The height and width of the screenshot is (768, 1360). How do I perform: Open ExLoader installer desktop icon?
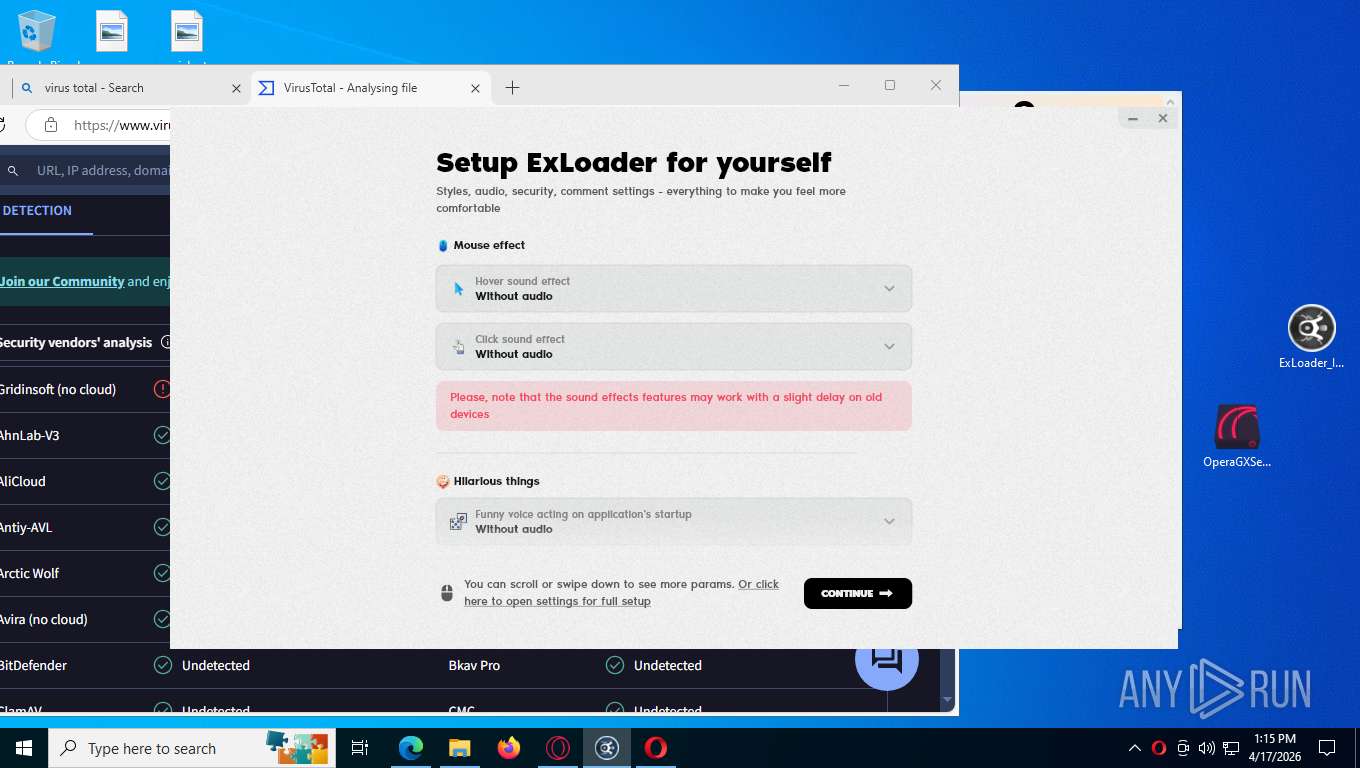pyautogui.click(x=1311, y=337)
